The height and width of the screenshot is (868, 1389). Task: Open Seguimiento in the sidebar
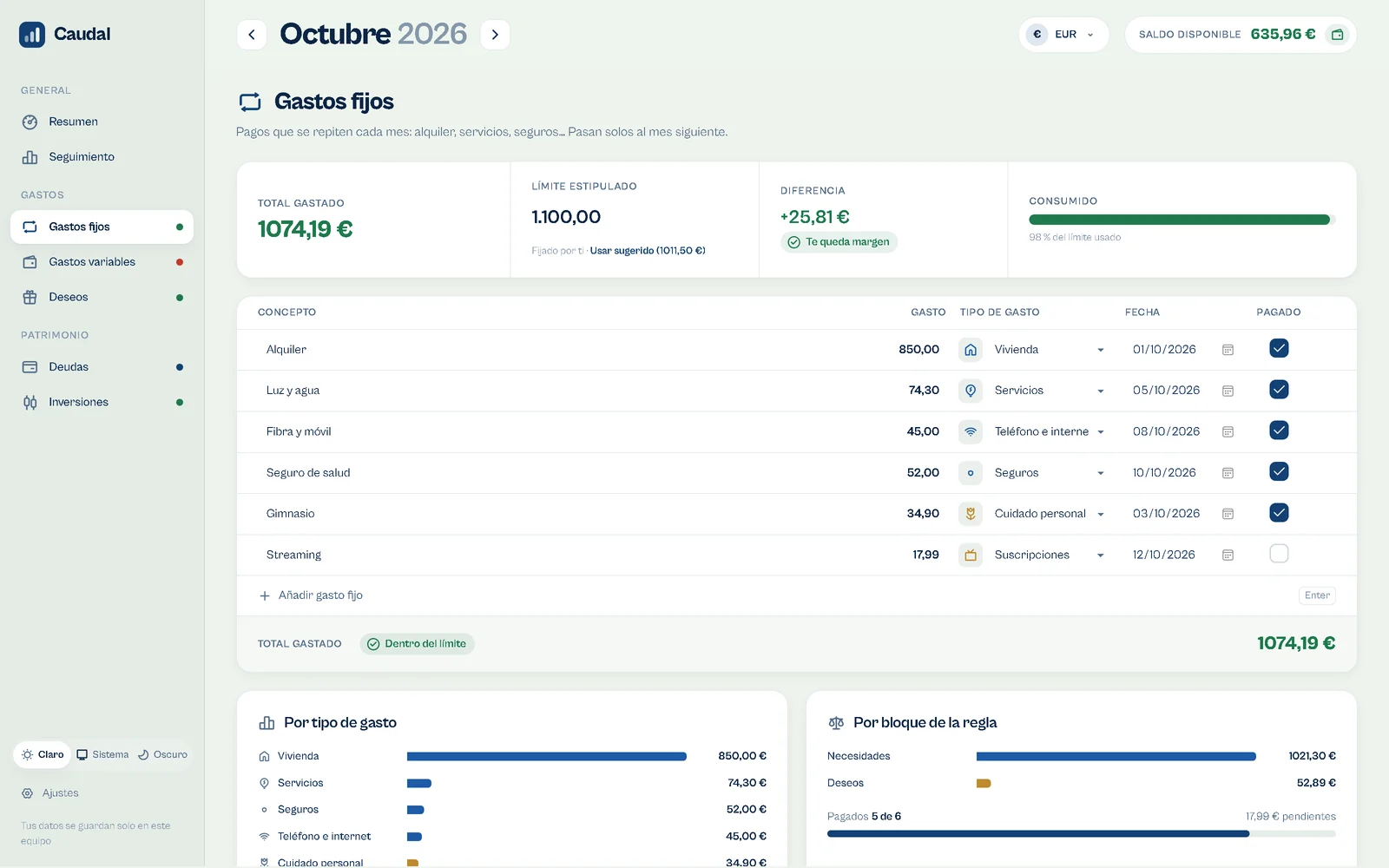point(102,157)
